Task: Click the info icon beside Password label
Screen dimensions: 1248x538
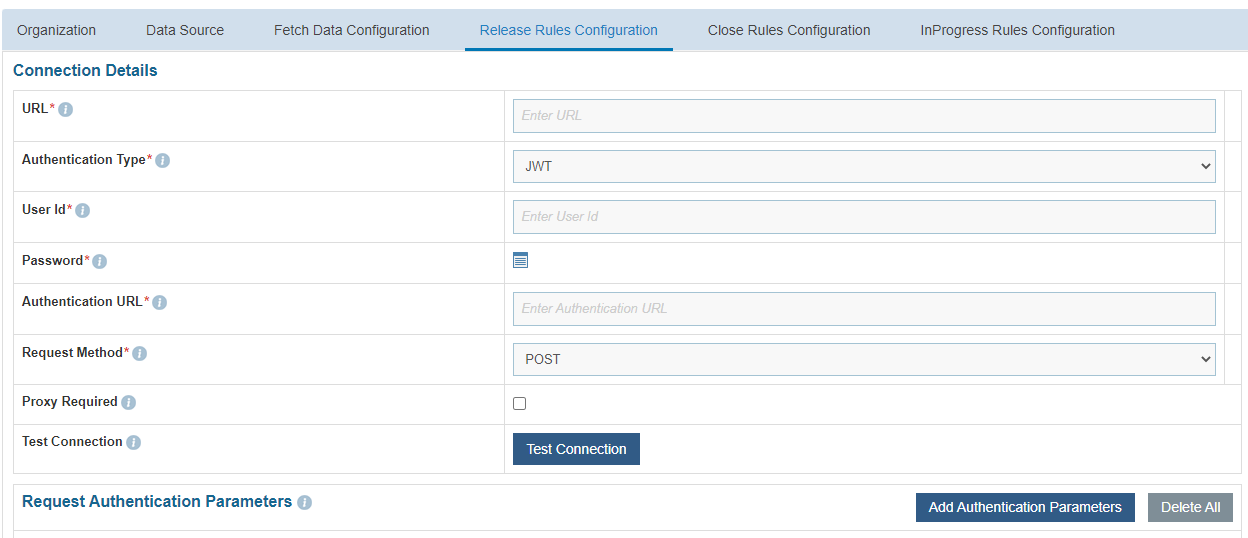Action: 100,261
